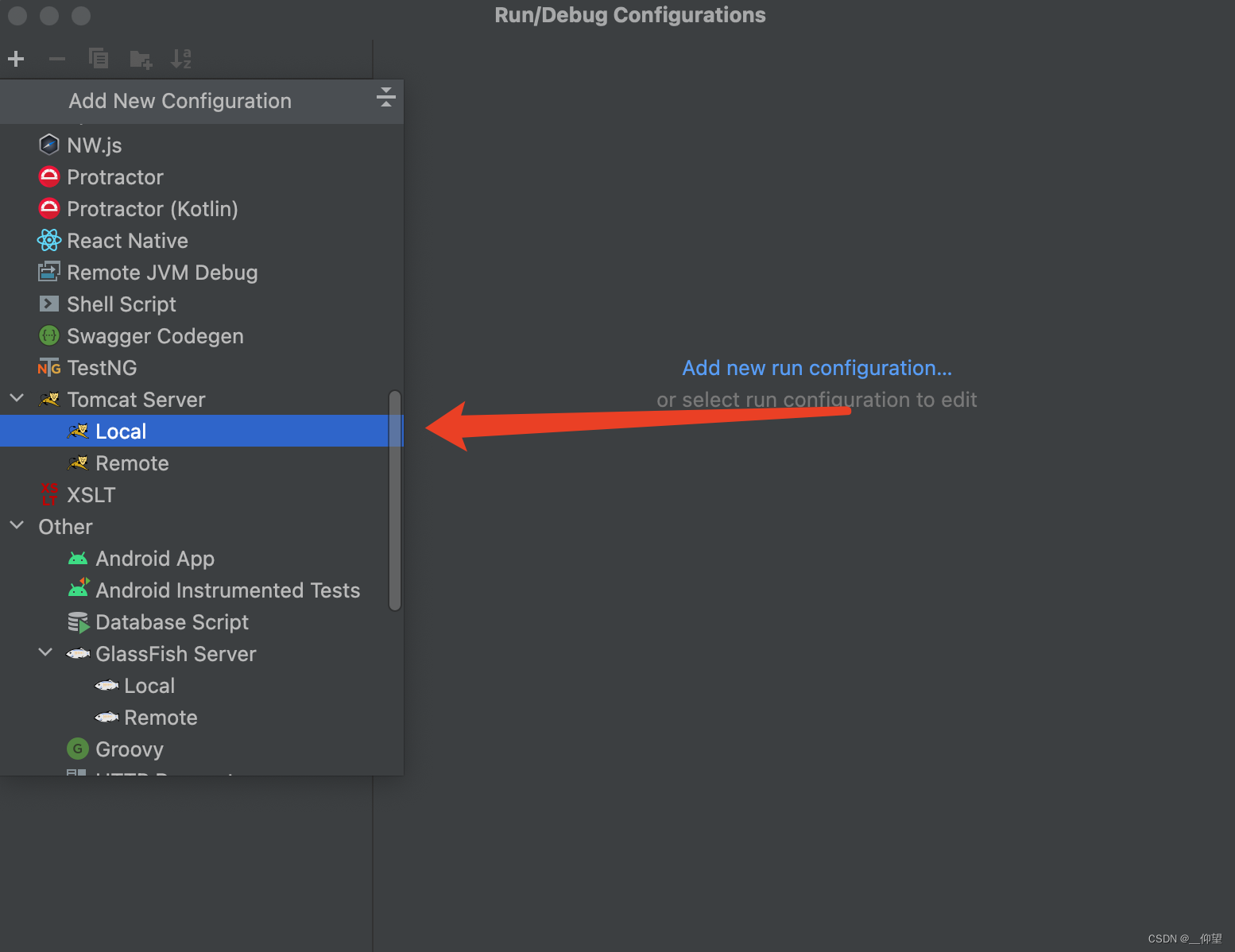
Task: Click the plus Add Configuration toolbar icon
Action: coord(16,59)
